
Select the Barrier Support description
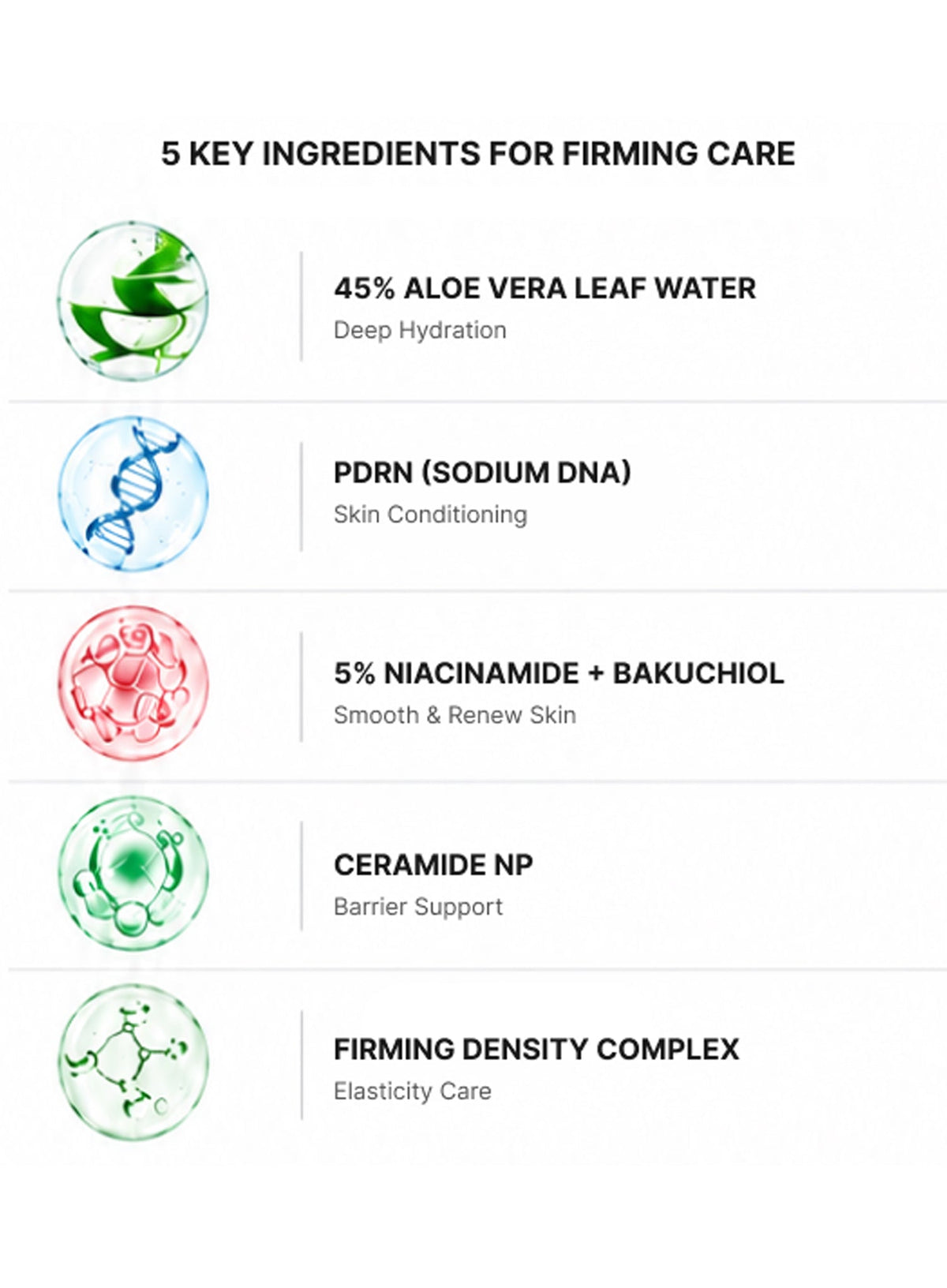point(418,907)
